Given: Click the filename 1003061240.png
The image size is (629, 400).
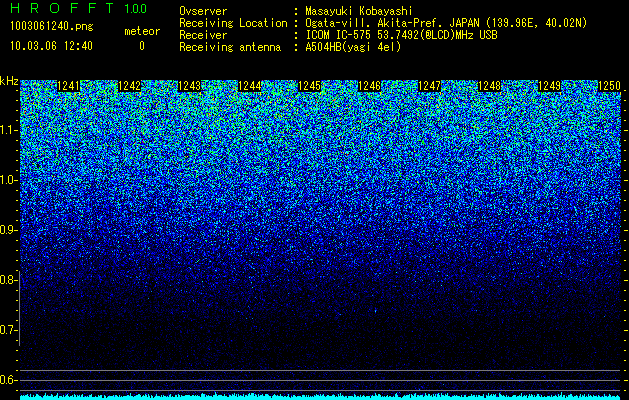Looking at the screenshot, I should (x=51, y=27).
